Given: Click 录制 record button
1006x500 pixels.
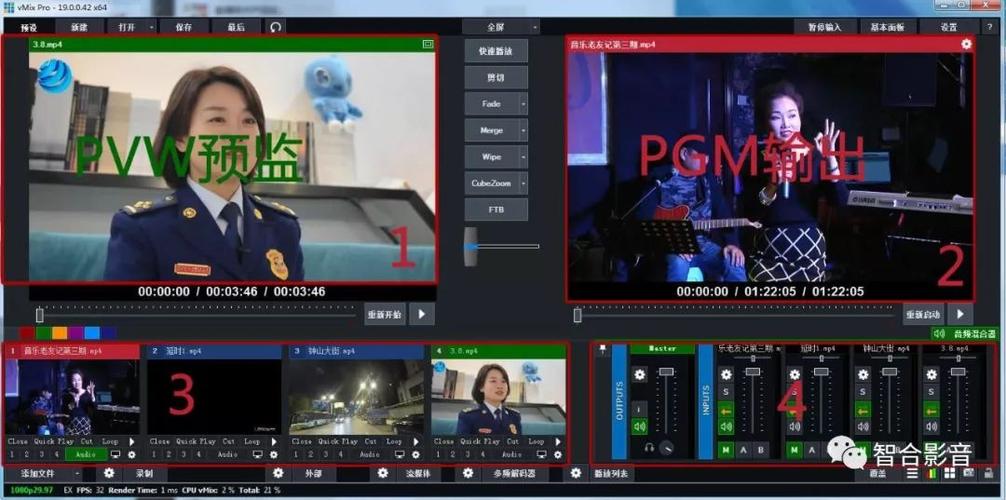Looking at the screenshot, I should pyautogui.click(x=144, y=474).
